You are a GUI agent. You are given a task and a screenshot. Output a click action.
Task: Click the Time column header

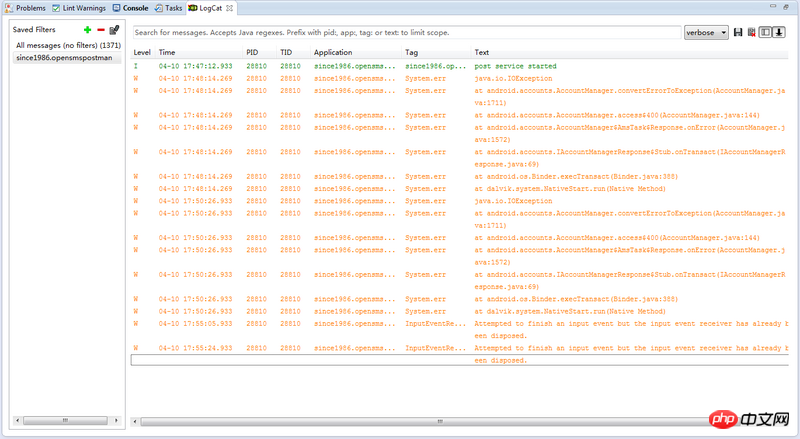167,53
